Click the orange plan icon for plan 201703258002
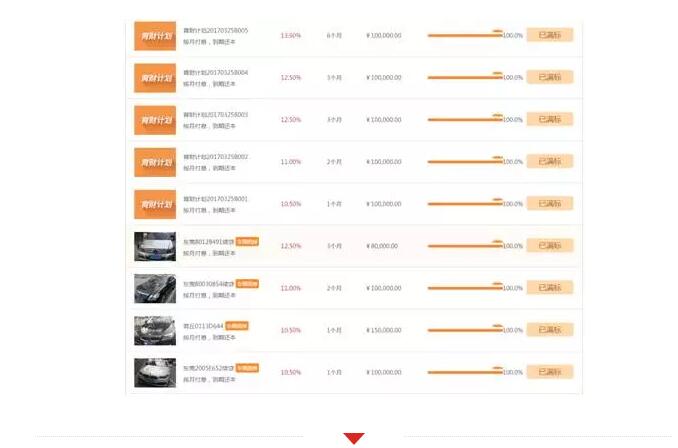The image size is (678, 448). (155, 162)
